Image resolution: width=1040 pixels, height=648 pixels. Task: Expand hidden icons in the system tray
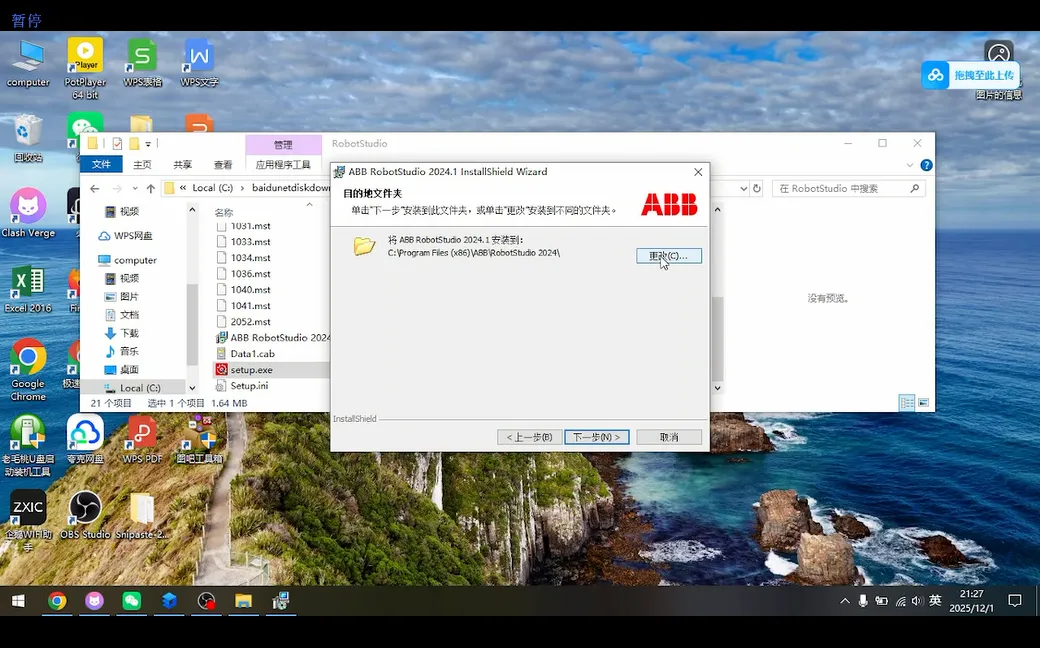pos(845,601)
